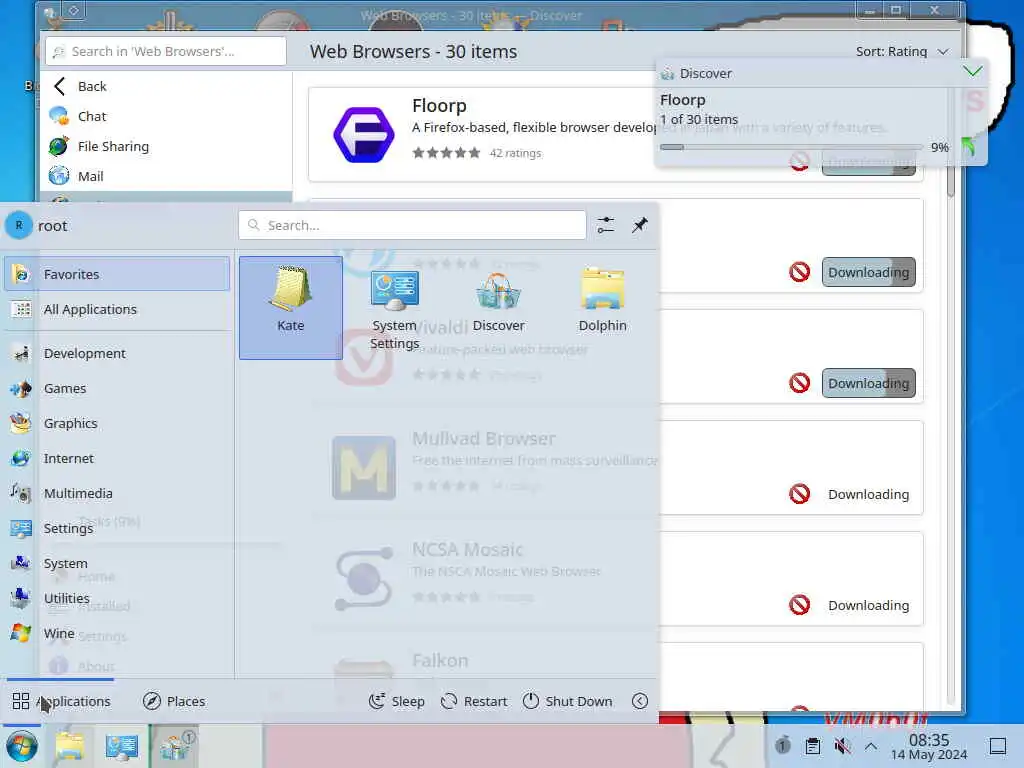Open the Multimedia category
Image resolution: width=1024 pixels, height=768 pixels.
pyautogui.click(x=117, y=494)
